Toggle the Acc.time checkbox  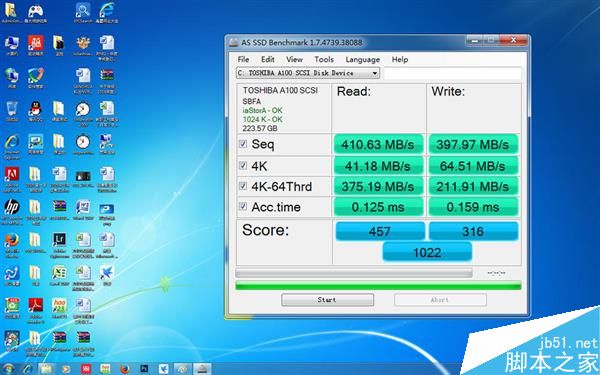pyautogui.click(x=243, y=206)
